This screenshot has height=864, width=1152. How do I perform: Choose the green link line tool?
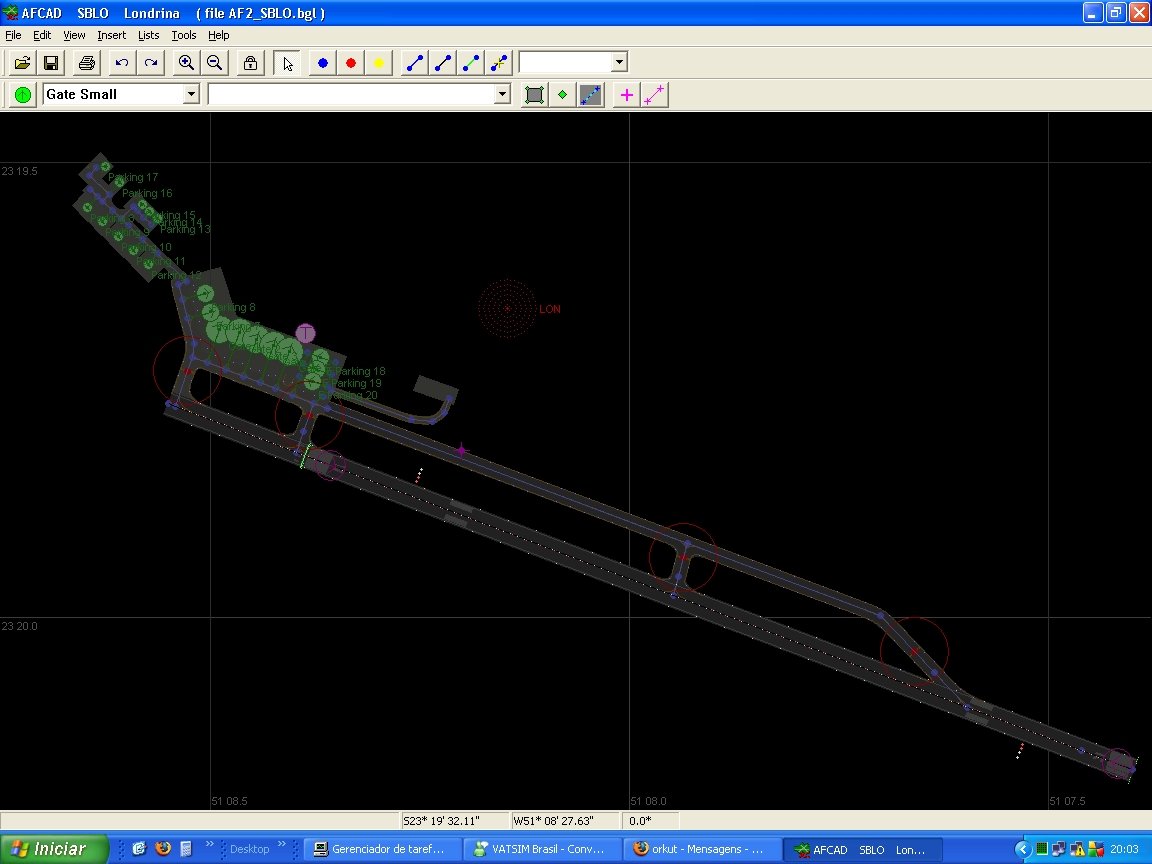471,63
